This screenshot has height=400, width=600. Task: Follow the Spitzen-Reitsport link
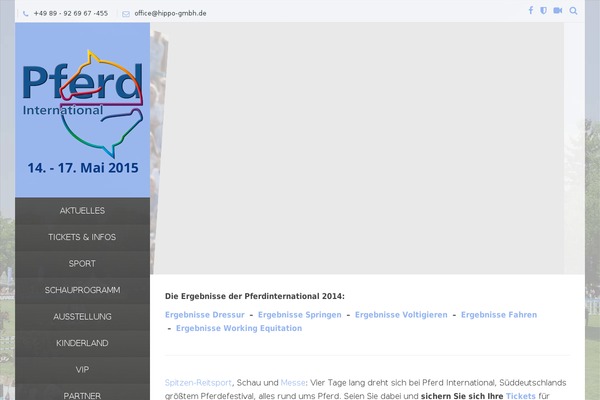click(x=198, y=383)
